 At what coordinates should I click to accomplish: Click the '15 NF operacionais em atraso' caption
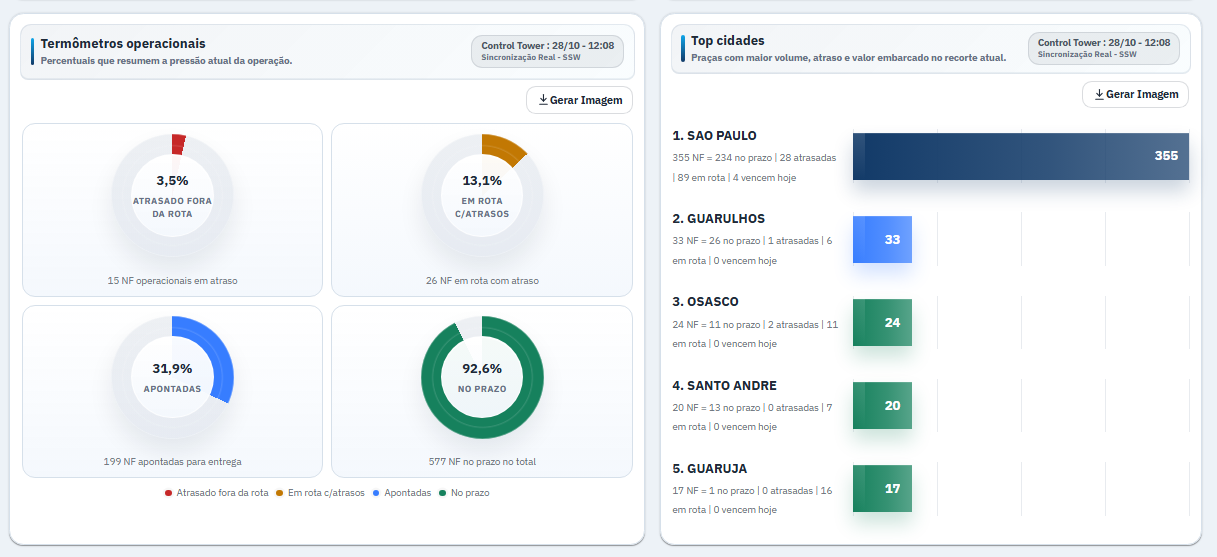pos(172,281)
